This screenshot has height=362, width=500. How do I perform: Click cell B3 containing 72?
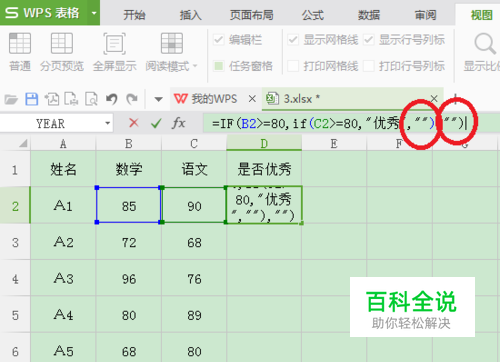point(129,242)
